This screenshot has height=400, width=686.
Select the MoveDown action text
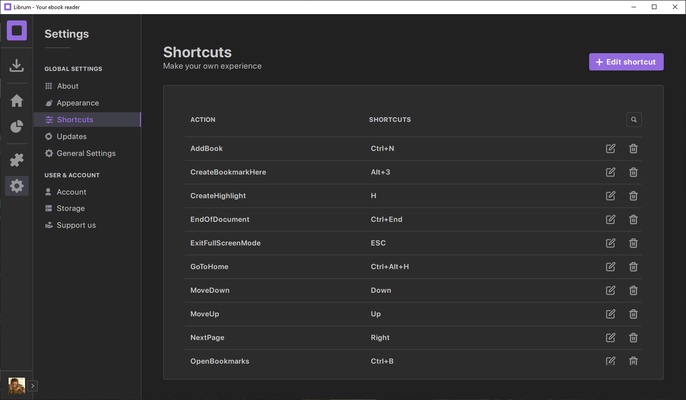210,290
